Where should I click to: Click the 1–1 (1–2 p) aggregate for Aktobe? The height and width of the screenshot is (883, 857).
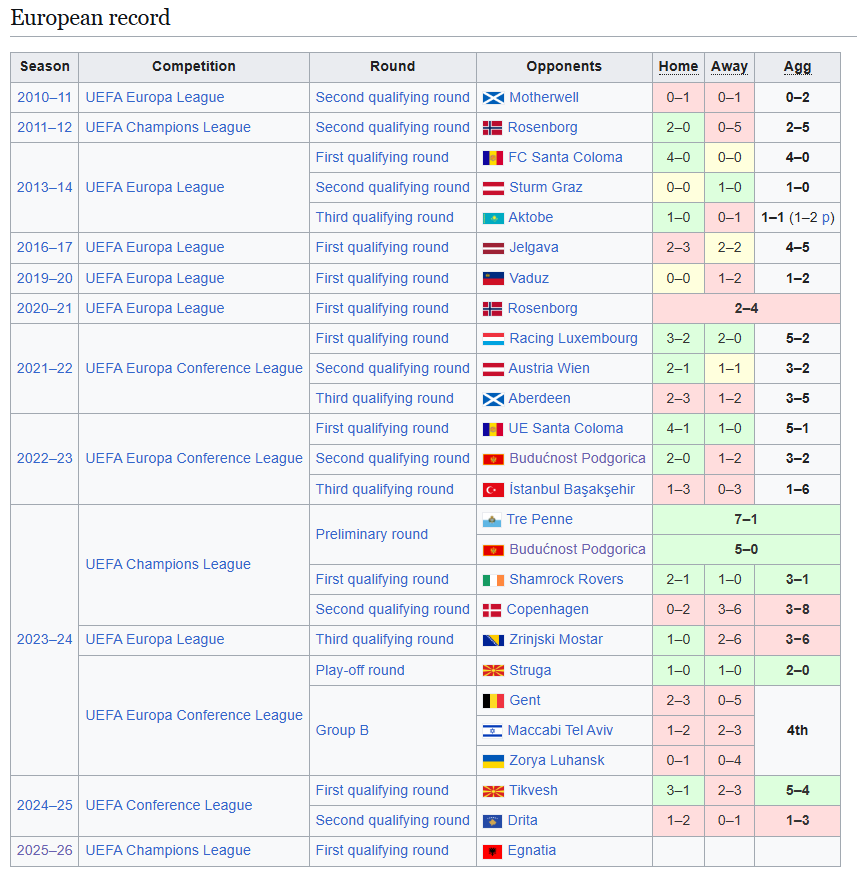(x=797, y=217)
